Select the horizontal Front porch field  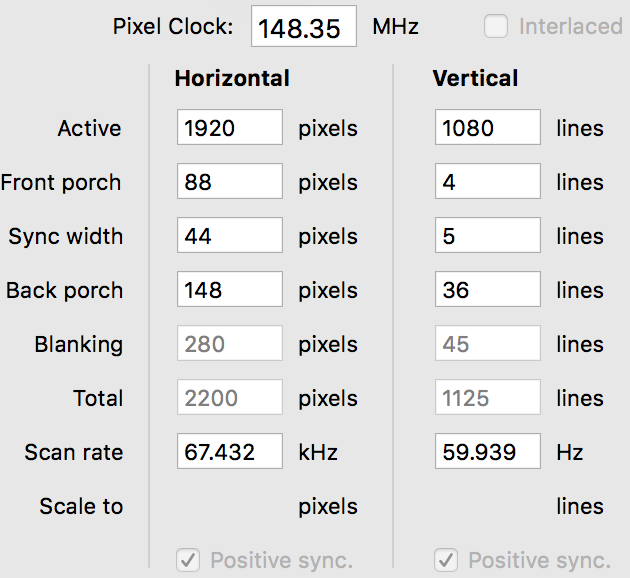point(230,182)
